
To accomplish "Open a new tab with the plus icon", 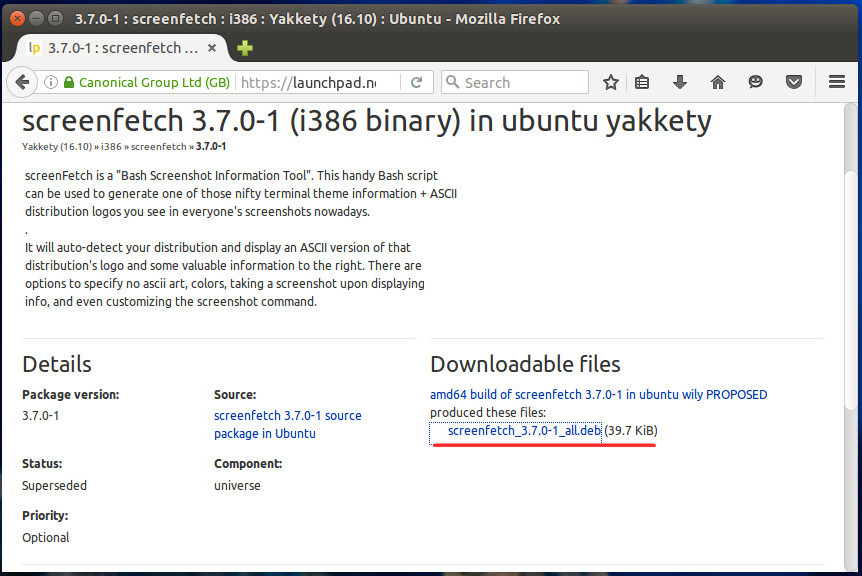I will click(x=245, y=48).
